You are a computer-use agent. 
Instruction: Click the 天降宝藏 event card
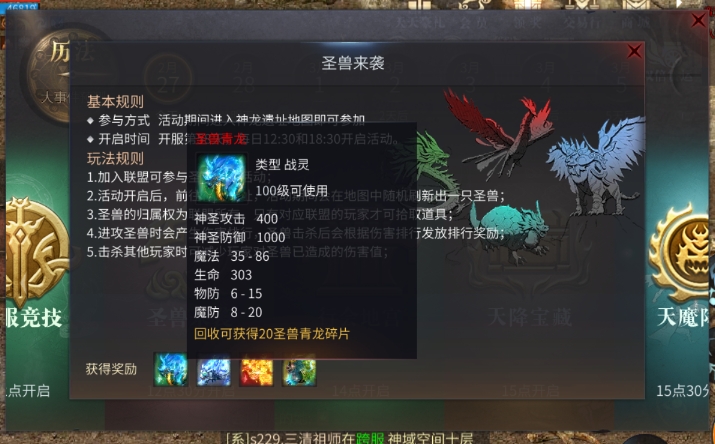529,316
